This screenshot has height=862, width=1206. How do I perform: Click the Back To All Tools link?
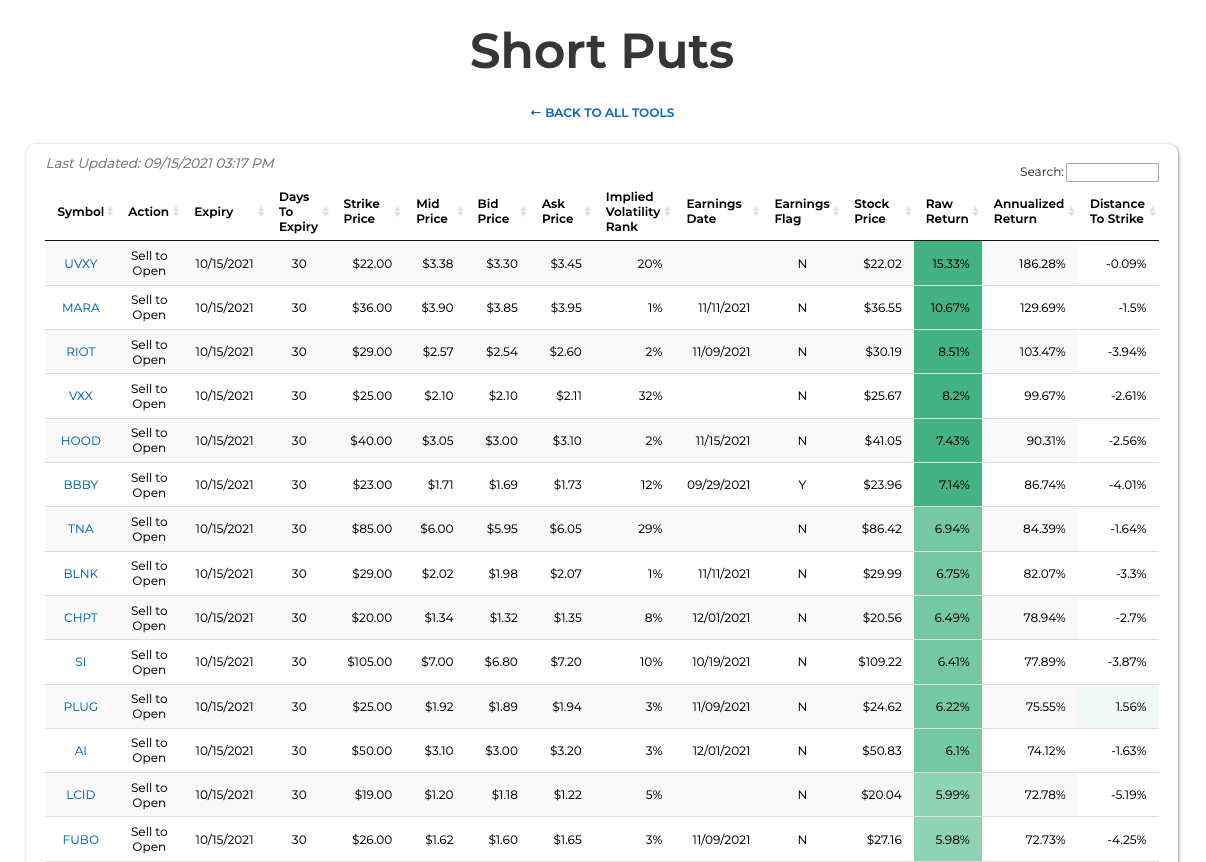point(602,113)
